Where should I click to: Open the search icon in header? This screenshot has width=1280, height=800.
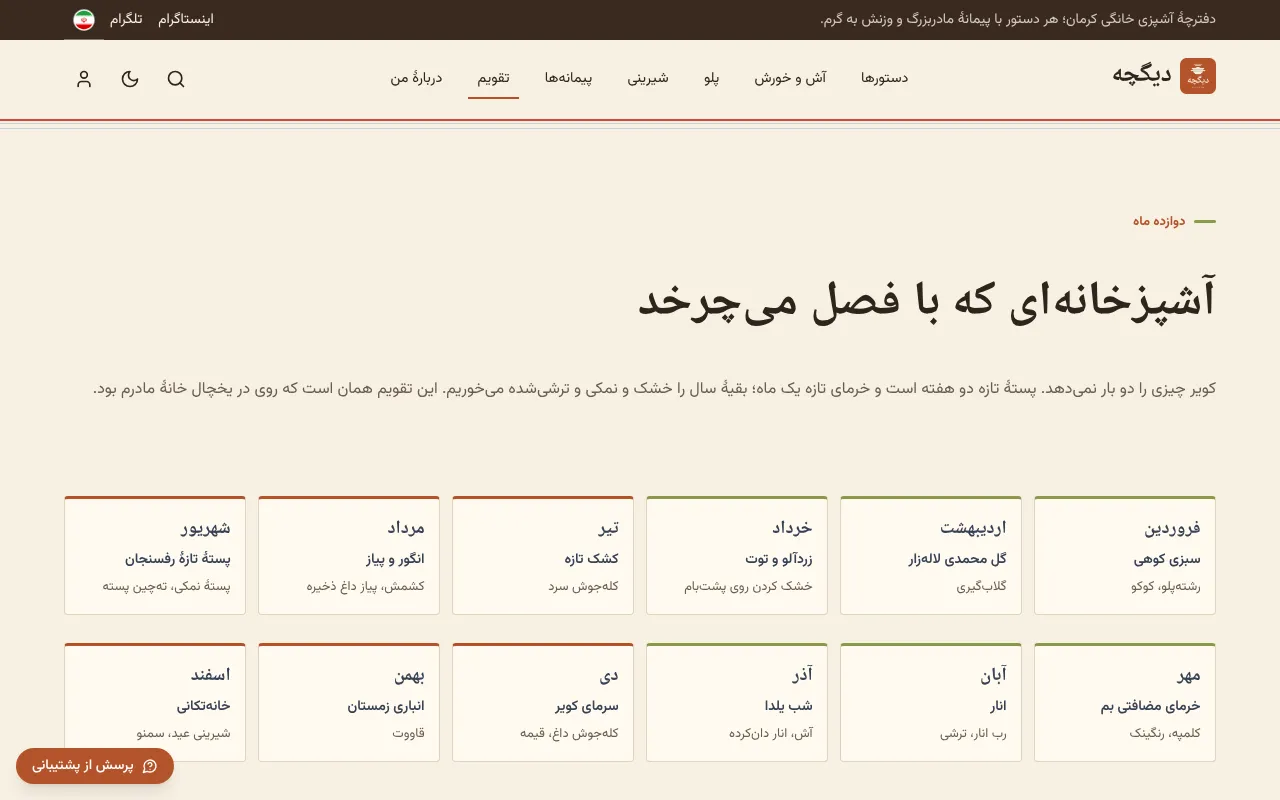tap(176, 79)
